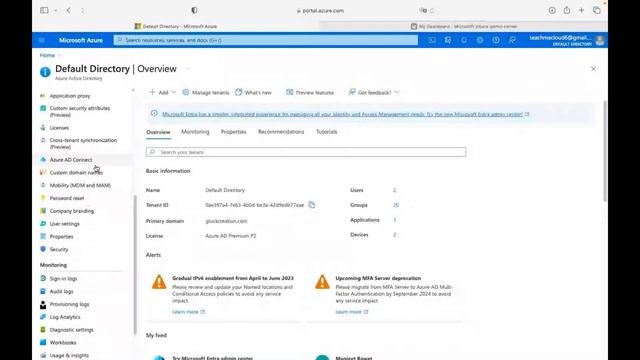Image resolution: width=640 pixels, height=360 pixels.
Task: Open Sign-in logs
Action: click(x=63, y=278)
